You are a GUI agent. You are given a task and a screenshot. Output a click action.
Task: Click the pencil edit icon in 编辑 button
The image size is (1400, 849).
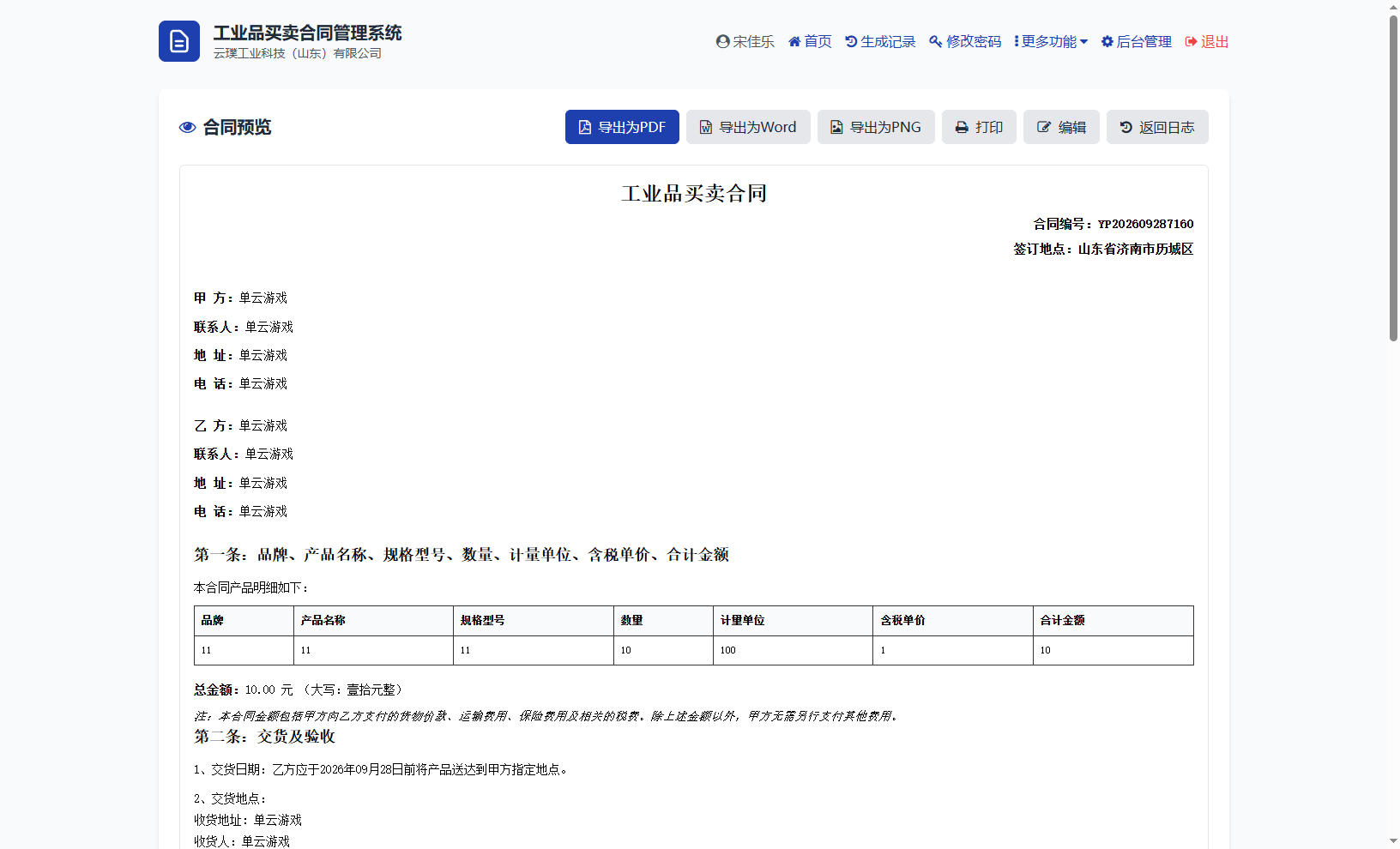point(1044,127)
